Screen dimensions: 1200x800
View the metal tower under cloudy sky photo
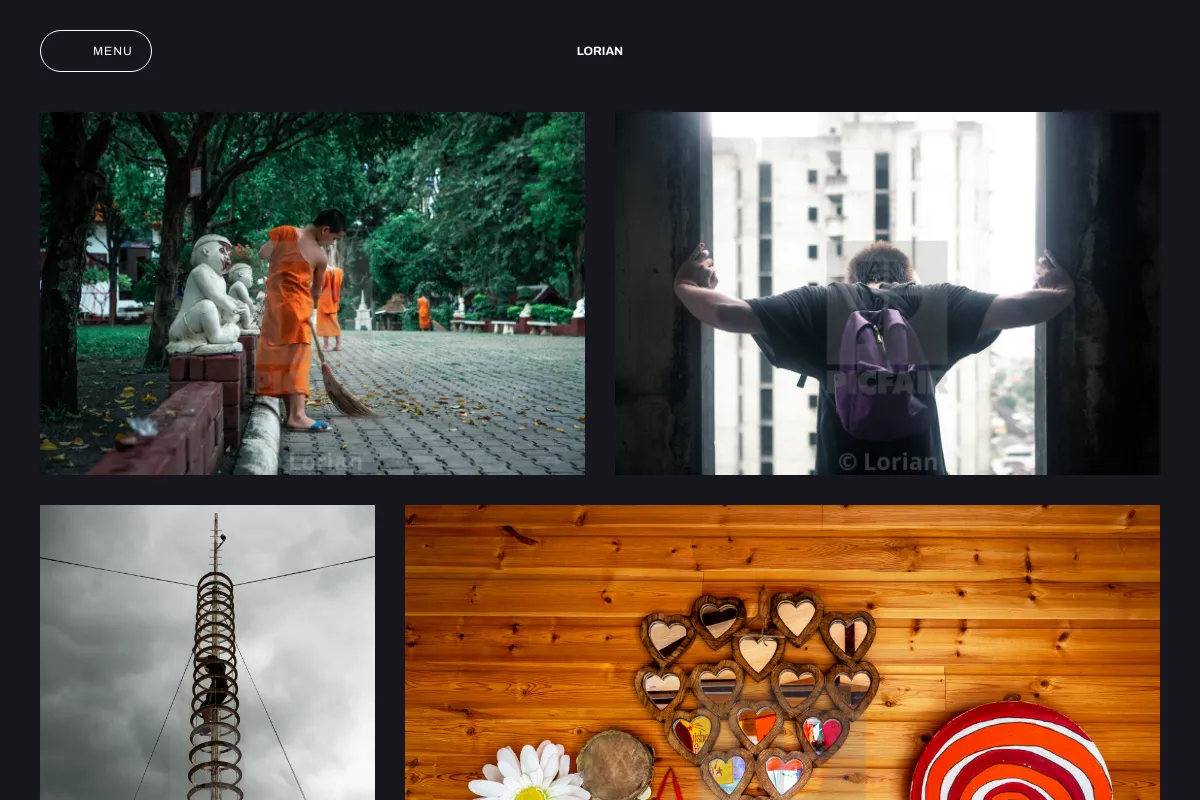tap(207, 652)
